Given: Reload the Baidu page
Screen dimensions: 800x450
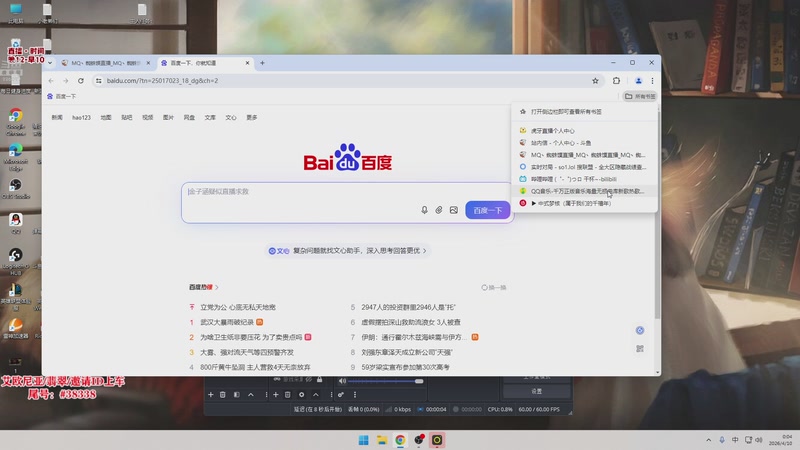Looking at the screenshot, I should click(x=81, y=81).
